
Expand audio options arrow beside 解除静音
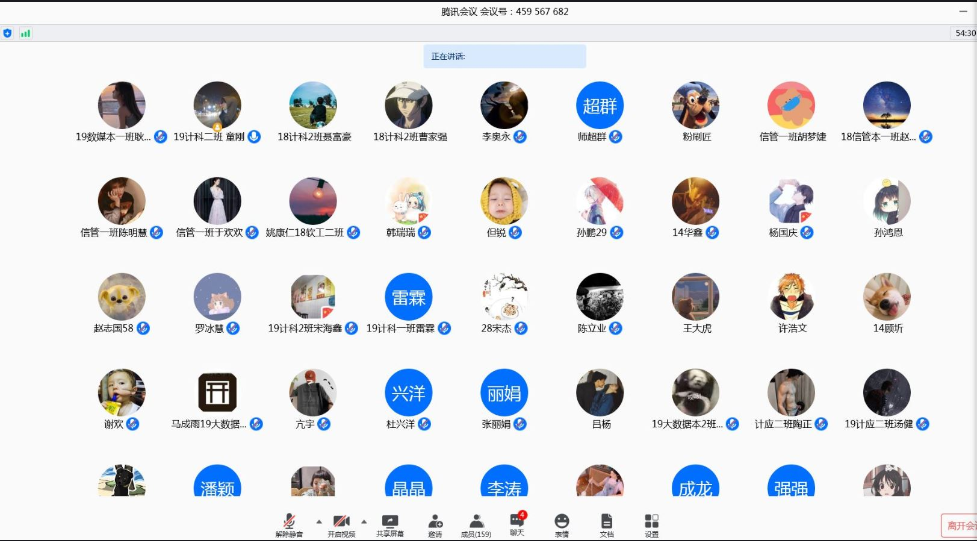pos(319,521)
